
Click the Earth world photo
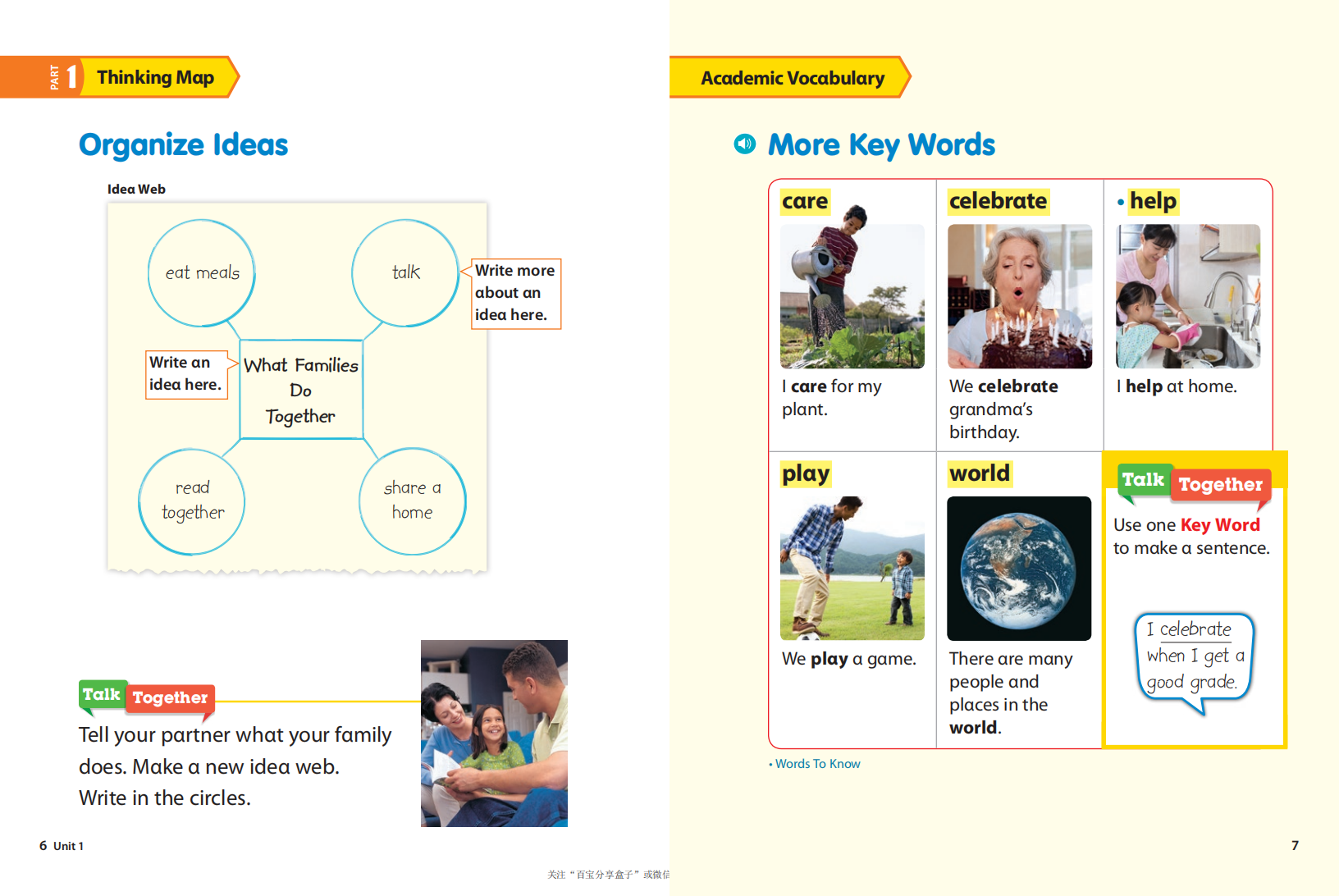[x=1019, y=568]
